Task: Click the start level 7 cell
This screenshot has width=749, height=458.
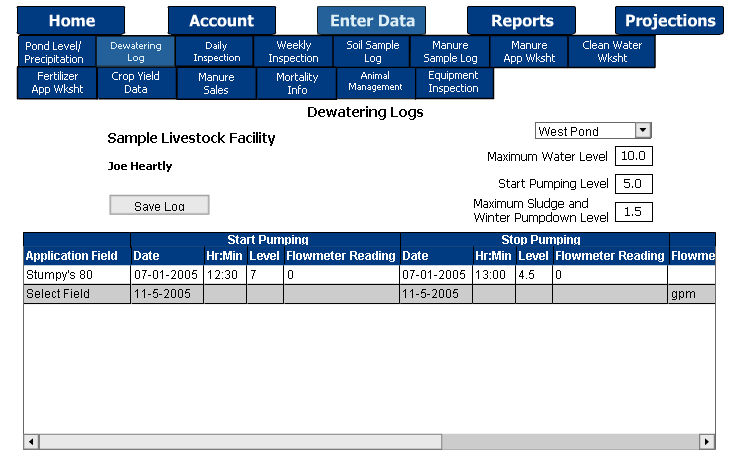Action: (x=265, y=275)
